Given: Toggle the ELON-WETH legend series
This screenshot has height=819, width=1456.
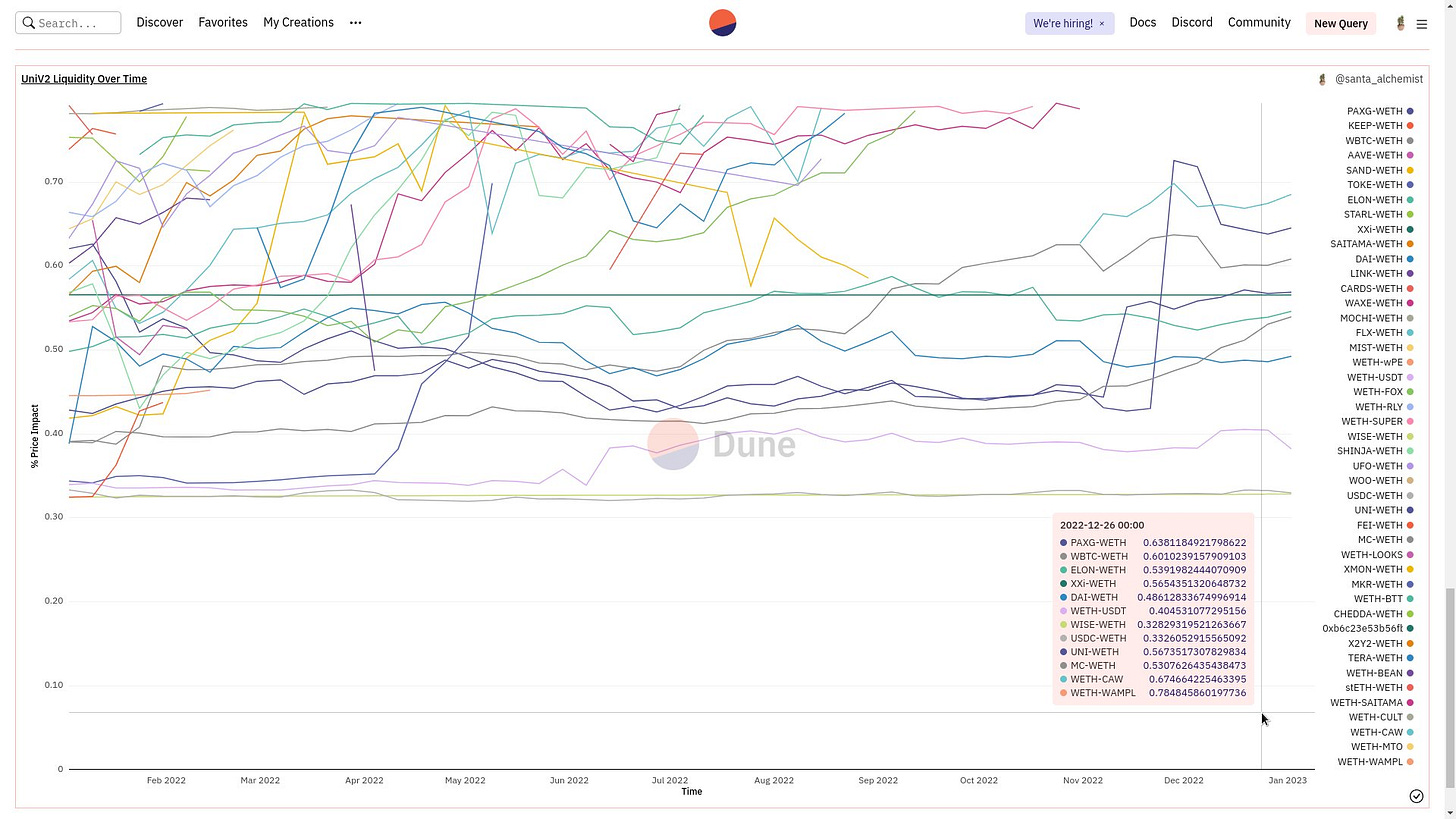Looking at the screenshot, I should point(1380,200).
